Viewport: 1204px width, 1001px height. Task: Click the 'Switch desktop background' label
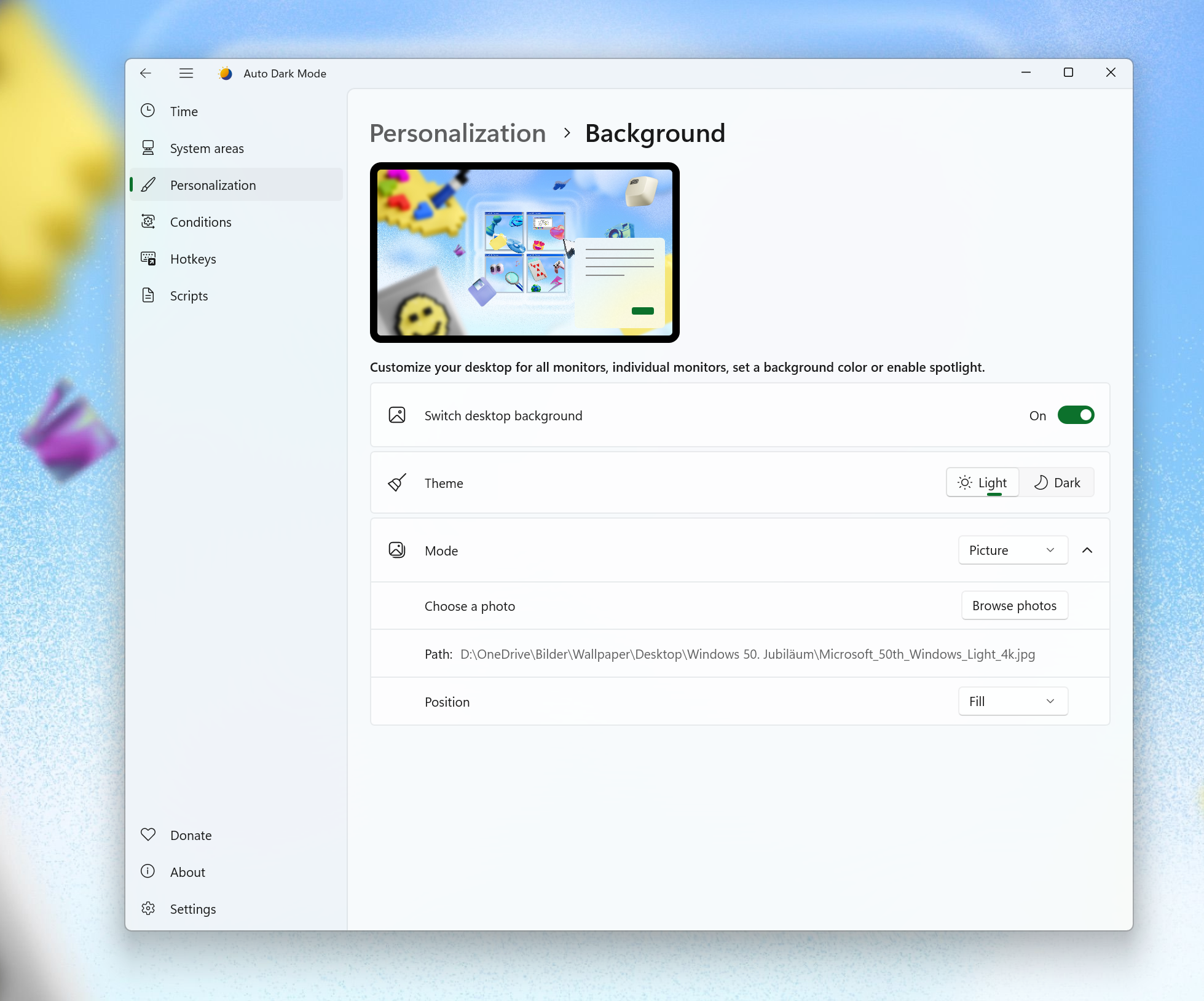(x=503, y=415)
